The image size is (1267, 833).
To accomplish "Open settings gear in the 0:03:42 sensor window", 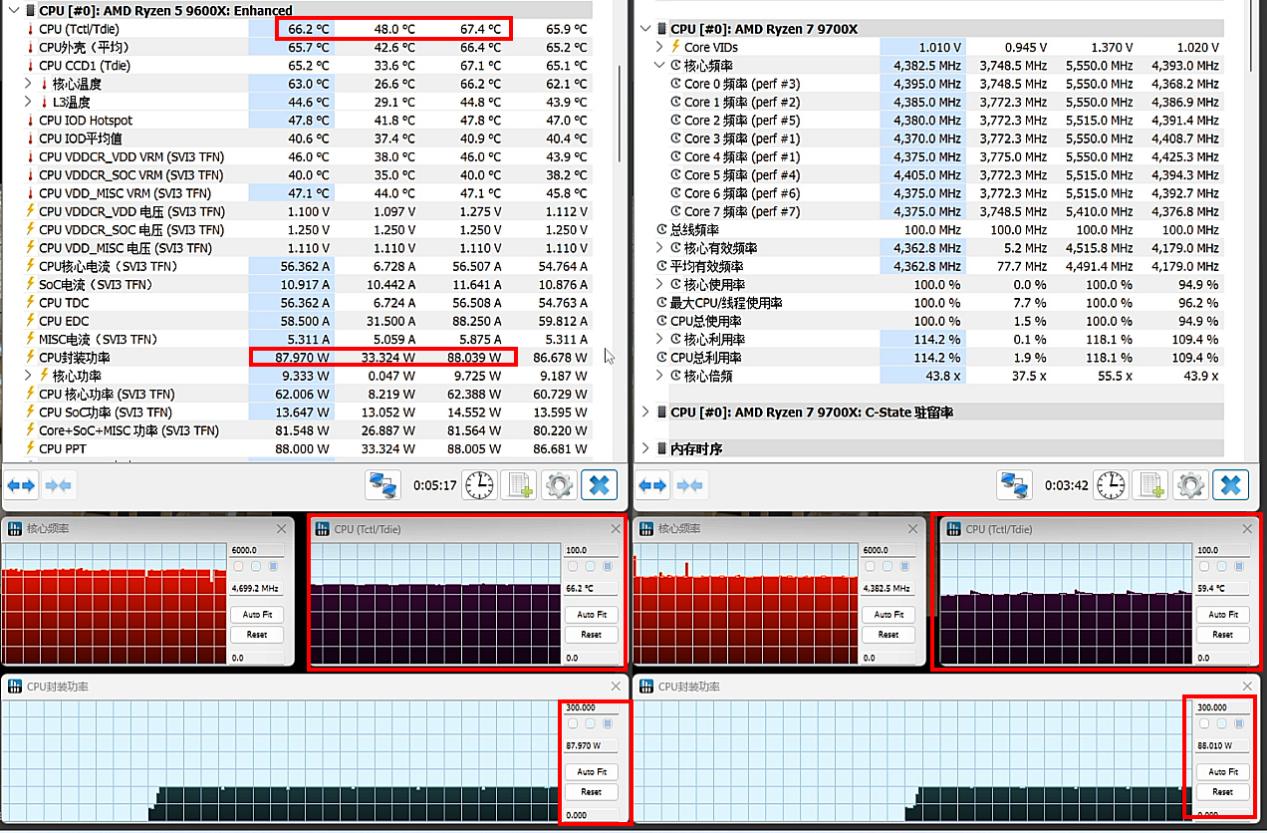I will (1190, 486).
